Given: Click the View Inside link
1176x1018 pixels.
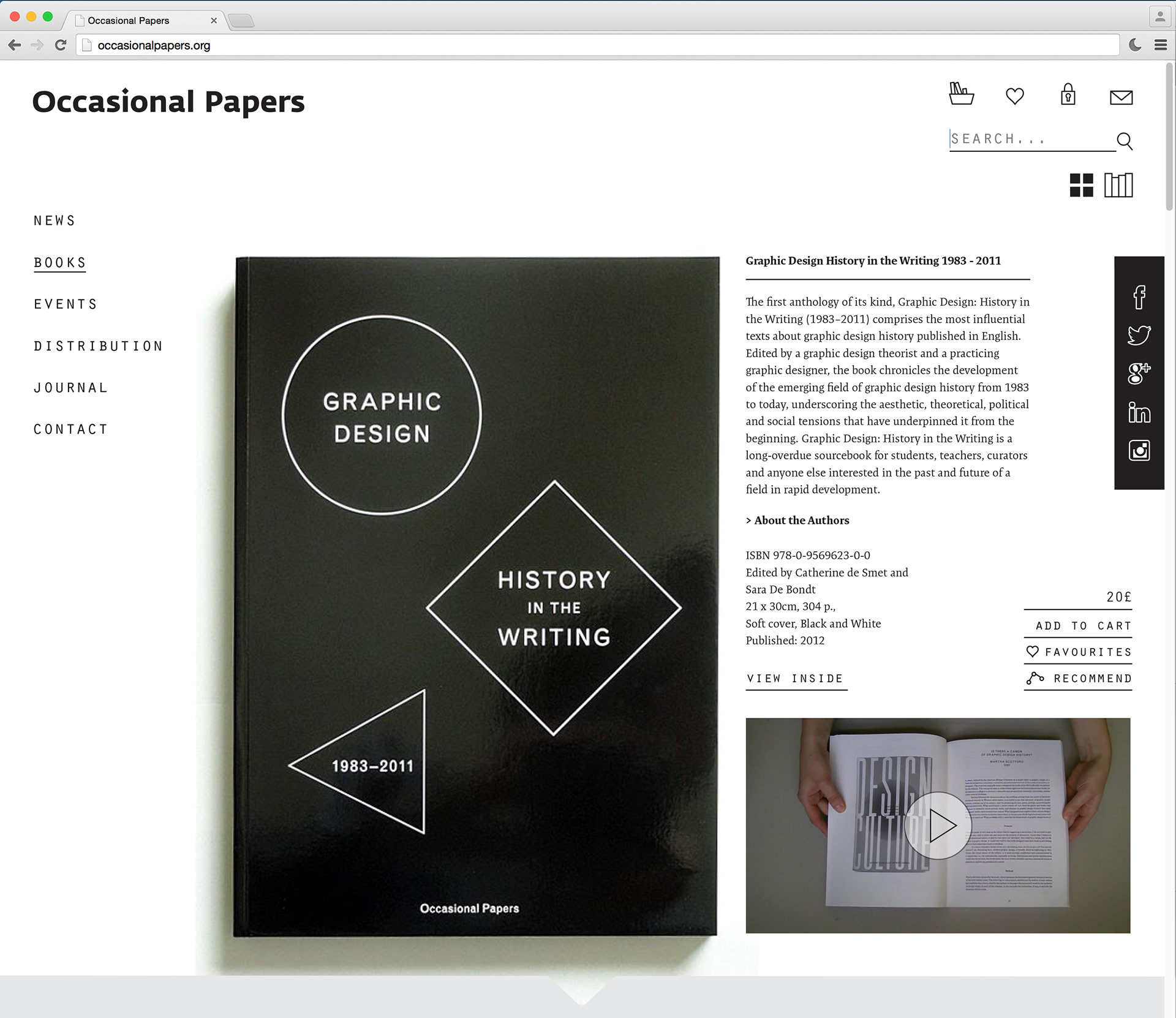Looking at the screenshot, I should [x=795, y=678].
